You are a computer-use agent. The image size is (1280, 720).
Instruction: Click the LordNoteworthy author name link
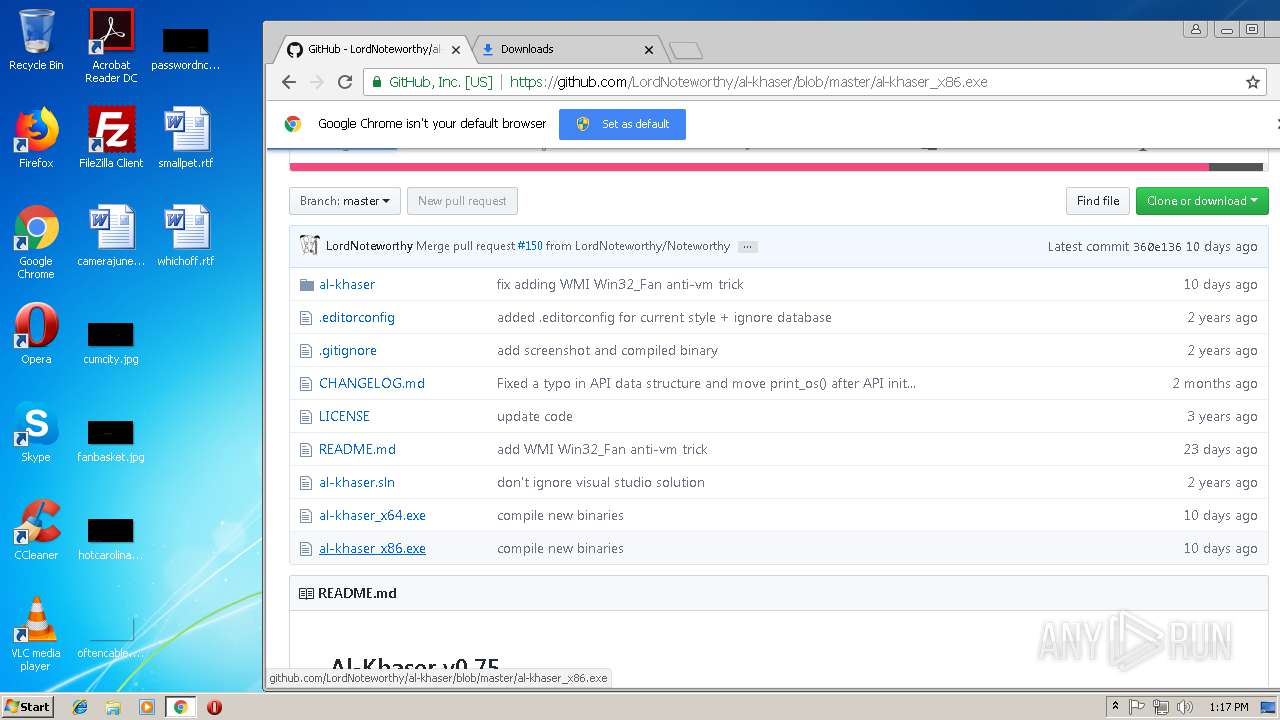(x=369, y=246)
